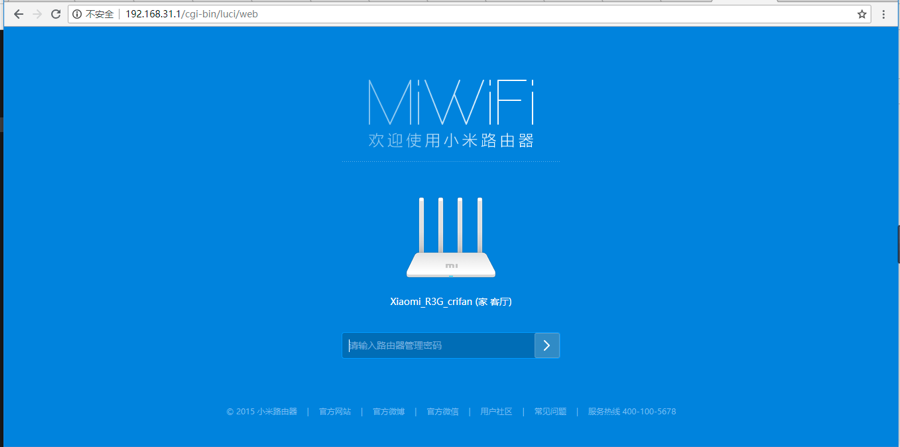
Task: Click the 服务热线 400-100-5678 text
Action: (632, 411)
